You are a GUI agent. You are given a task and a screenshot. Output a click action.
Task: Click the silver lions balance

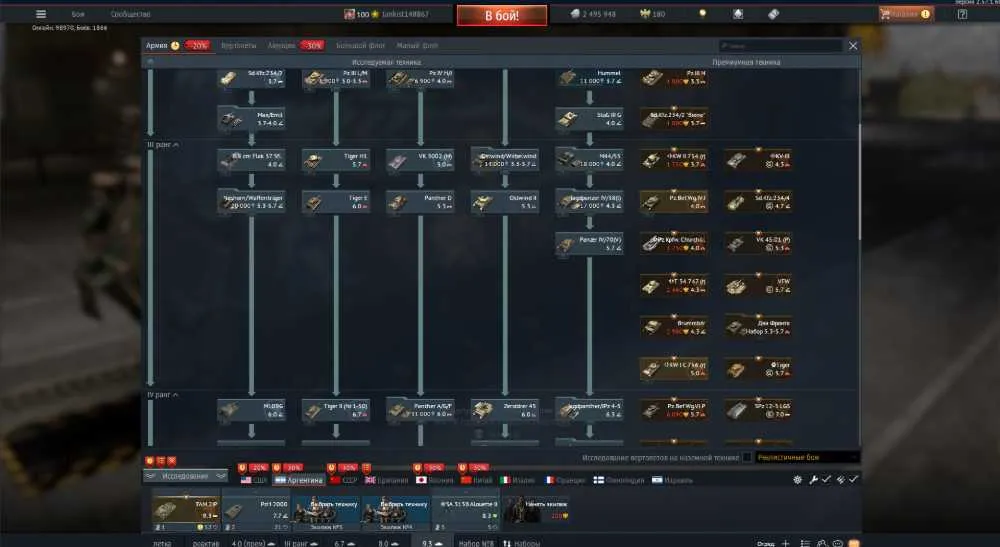593,14
